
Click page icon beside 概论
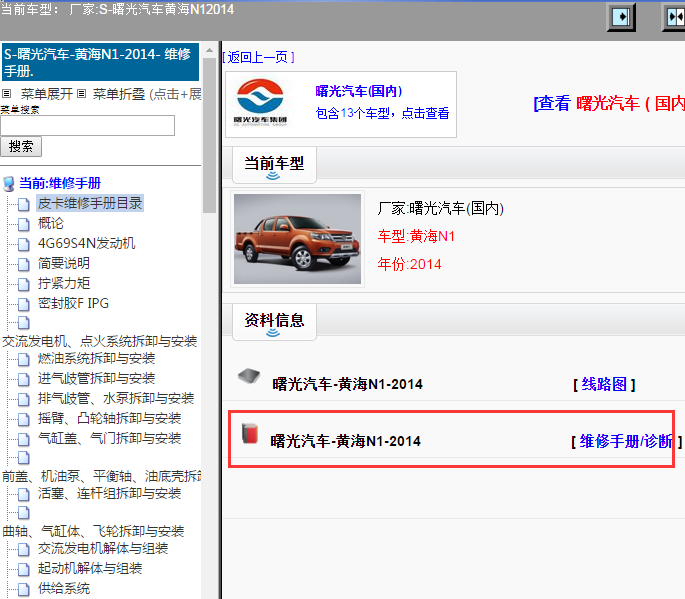(23, 224)
